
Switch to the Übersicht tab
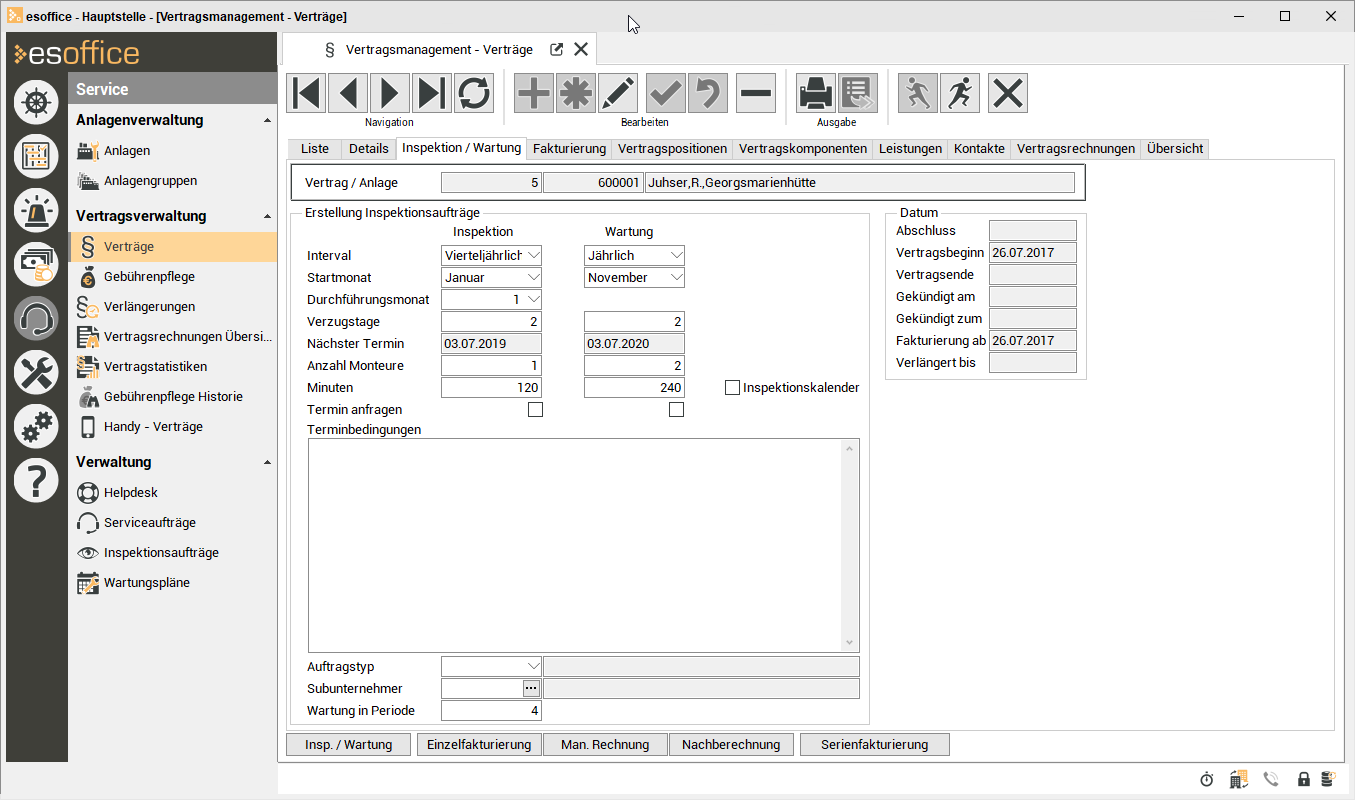(x=1175, y=149)
